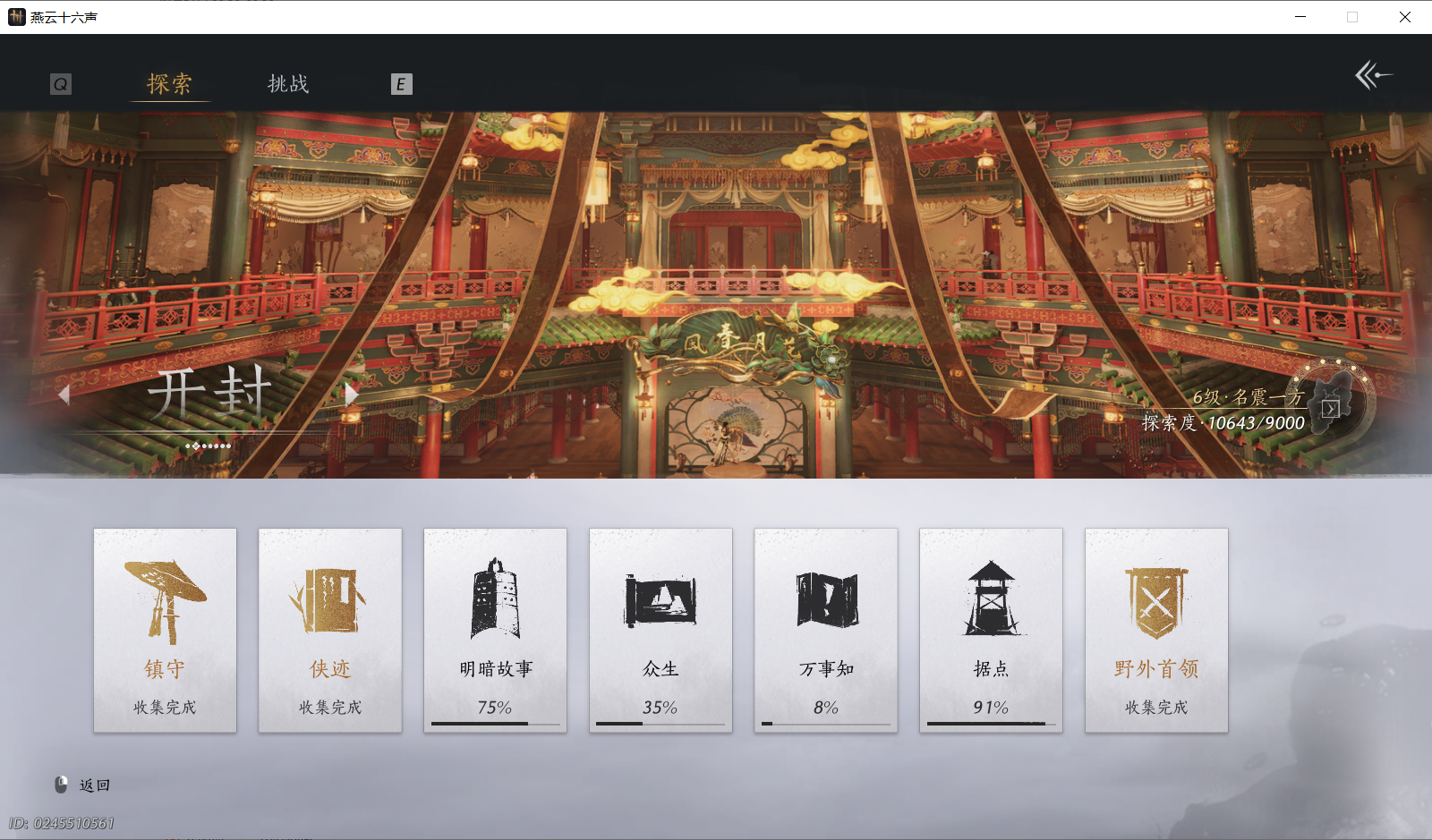1432x840 pixels.
Task: Minimize the game window
Action: (1300, 17)
